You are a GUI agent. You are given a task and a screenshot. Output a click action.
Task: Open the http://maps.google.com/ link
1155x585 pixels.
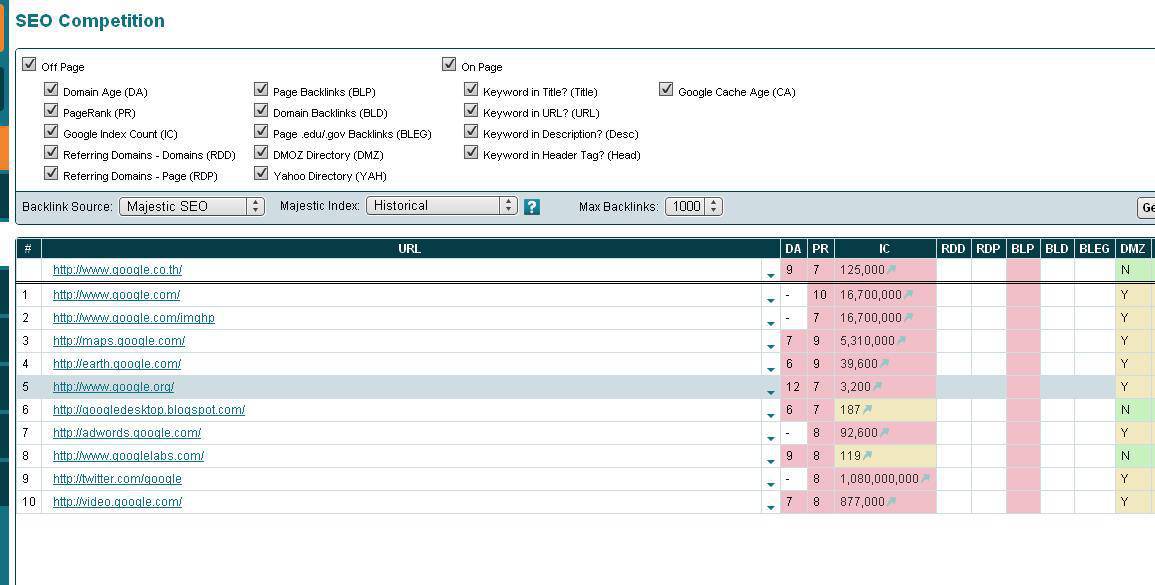point(119,340)
